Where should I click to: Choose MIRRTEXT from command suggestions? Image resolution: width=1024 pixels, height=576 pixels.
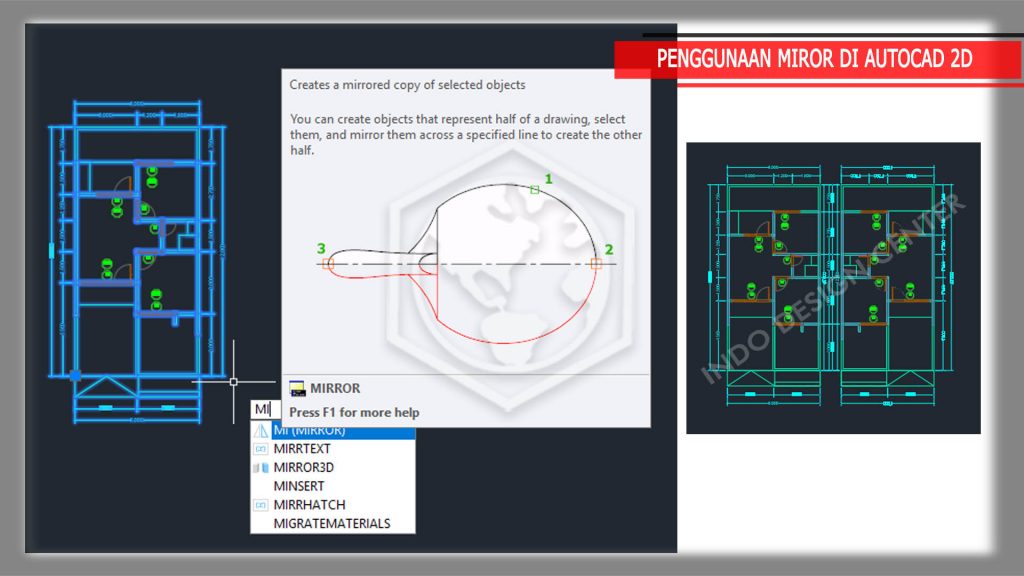333,449
